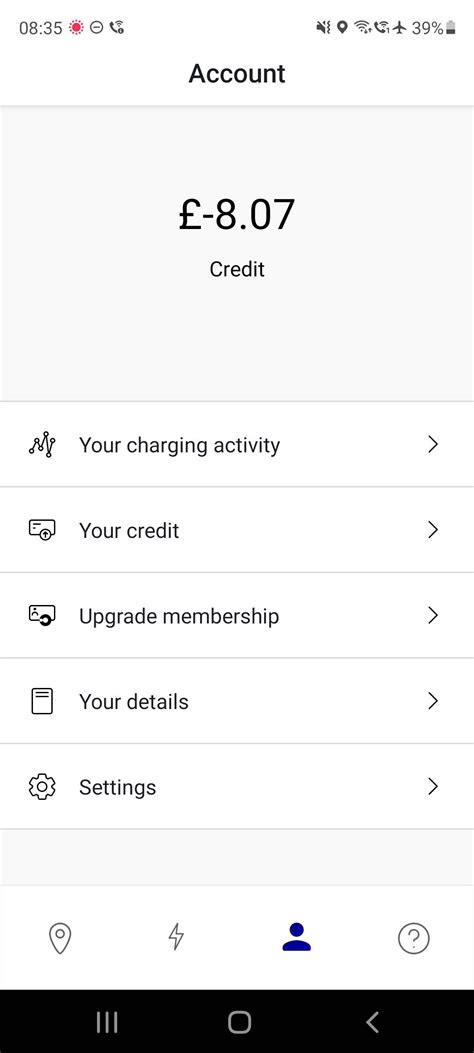Expand chevron beside Upgrade membership
The width and height of the screenshot is (474, 1053).
(433, 615)
